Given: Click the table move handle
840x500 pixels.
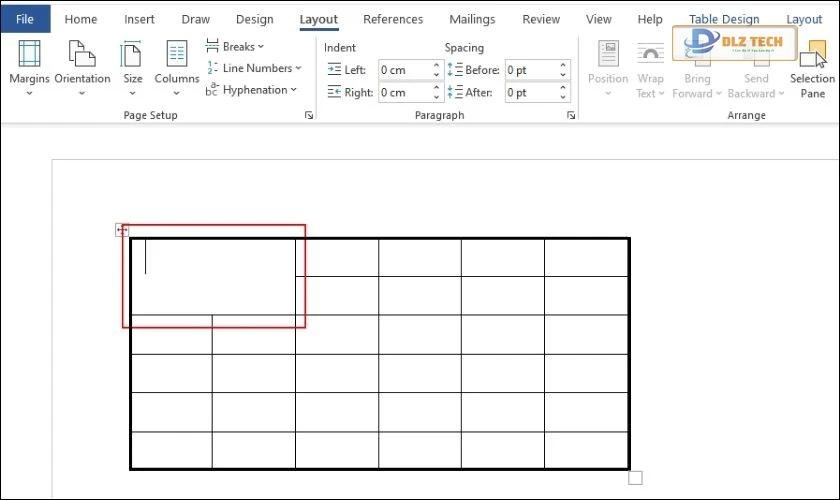Looking at the screenshot, I should point(122,231).
